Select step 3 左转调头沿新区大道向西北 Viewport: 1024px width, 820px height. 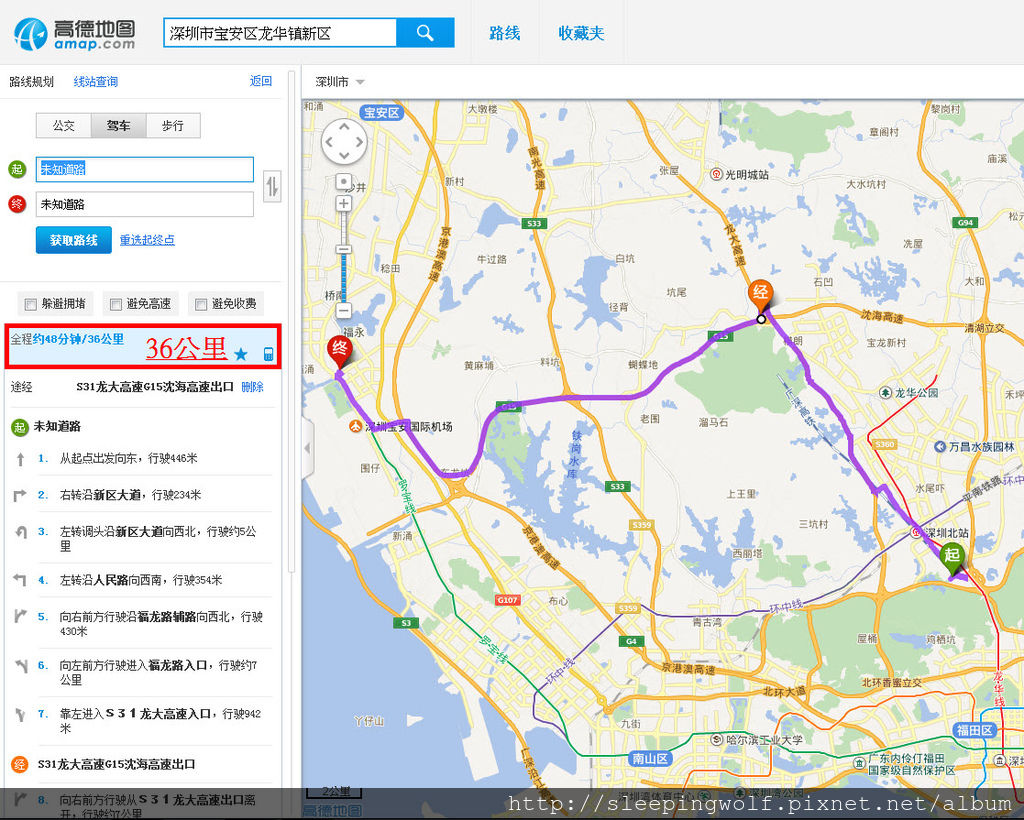click(x=142, y=539)
